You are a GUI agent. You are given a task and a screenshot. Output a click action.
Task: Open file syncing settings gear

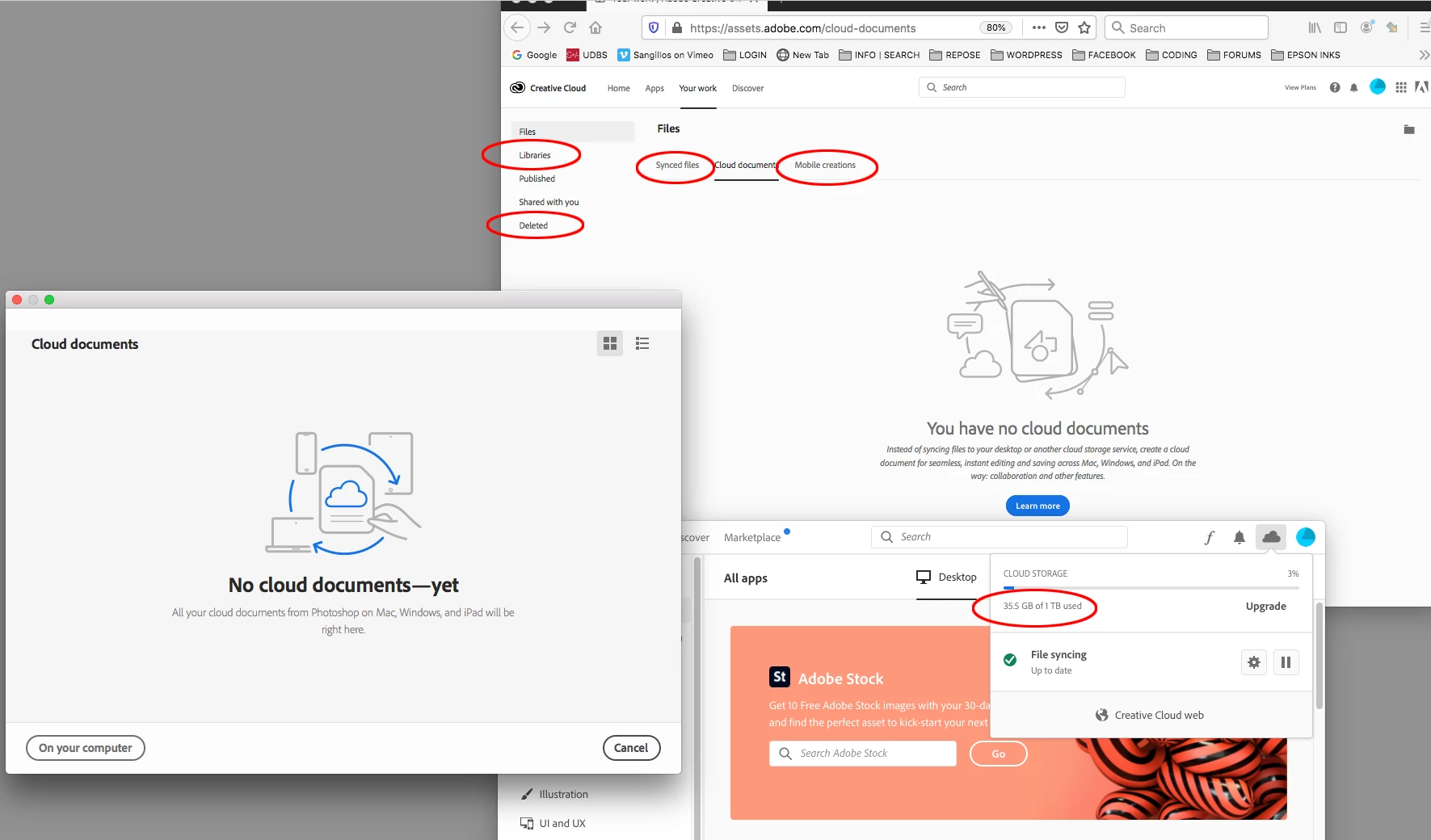pos(1254,662)
